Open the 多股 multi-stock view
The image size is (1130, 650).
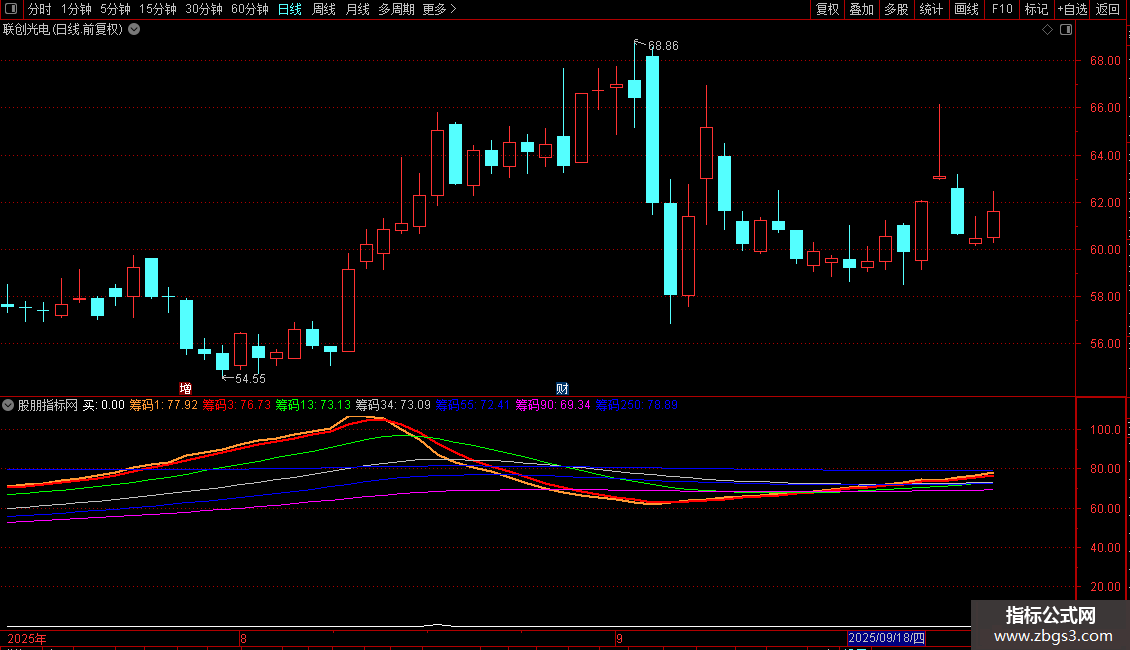(x=897, y=9)
